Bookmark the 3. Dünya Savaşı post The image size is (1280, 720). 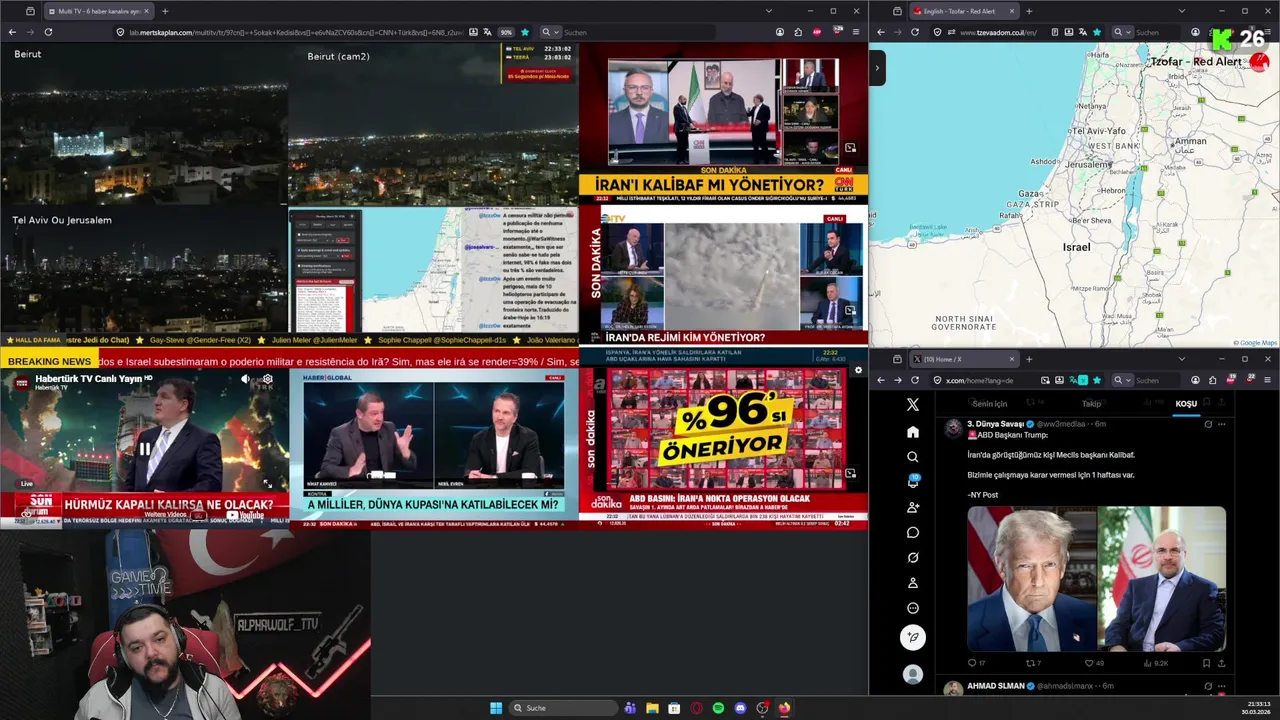pyautogui.click(x=1206, y=663)
